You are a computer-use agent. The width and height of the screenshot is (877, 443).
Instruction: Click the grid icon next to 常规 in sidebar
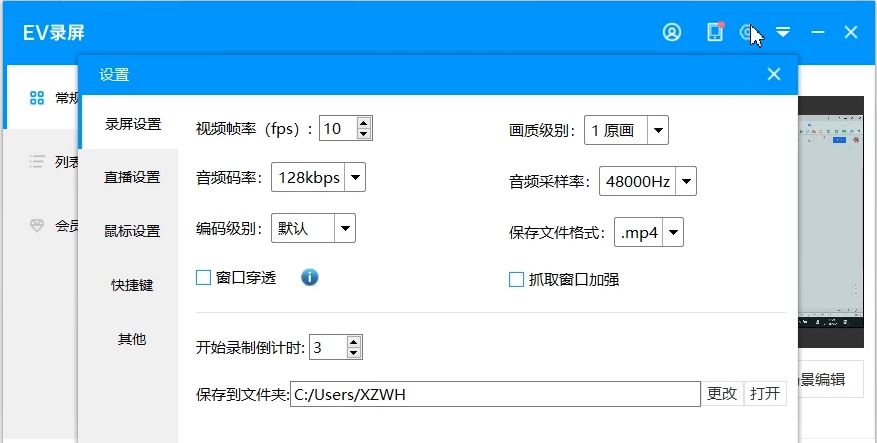(x=37, y=98)
